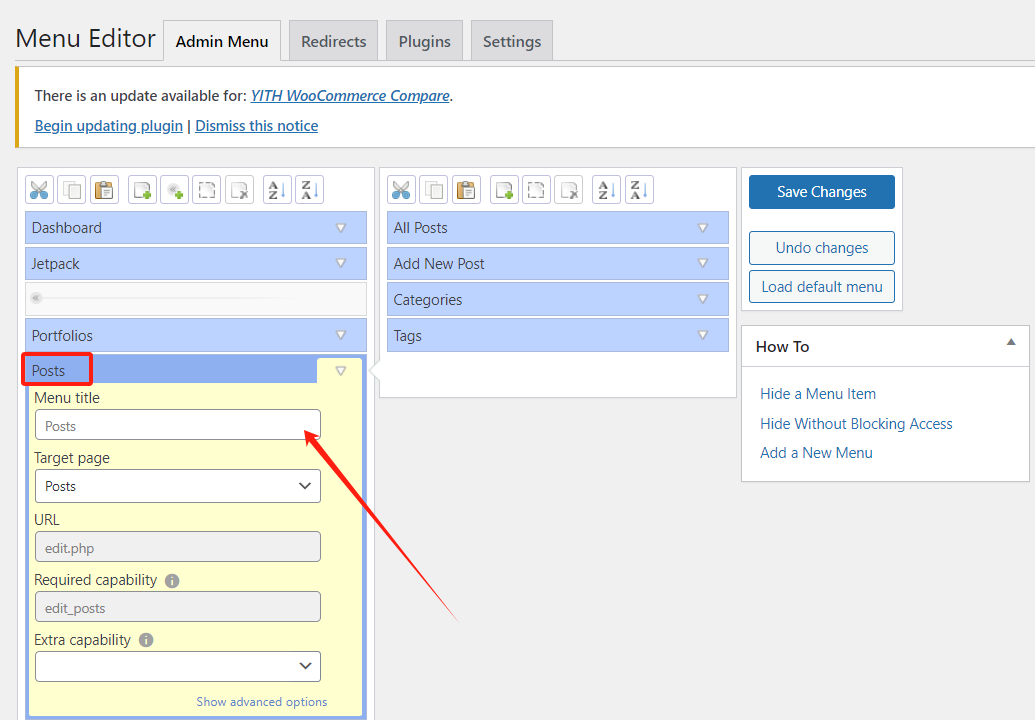This screenshot has height=720, width=1035.
Task: Select the separator item below Jetpack
Action: [x=195, y=298]
